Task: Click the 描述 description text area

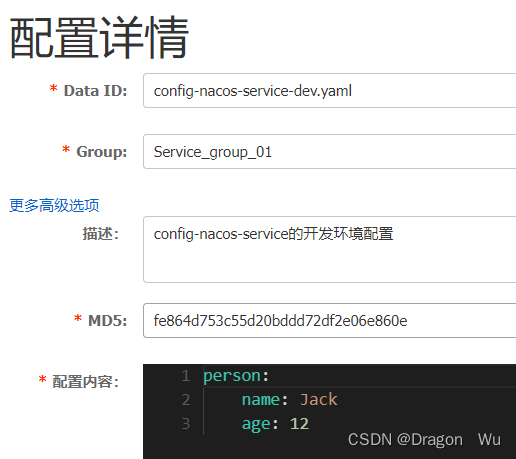Action: [x=330, y=249]
